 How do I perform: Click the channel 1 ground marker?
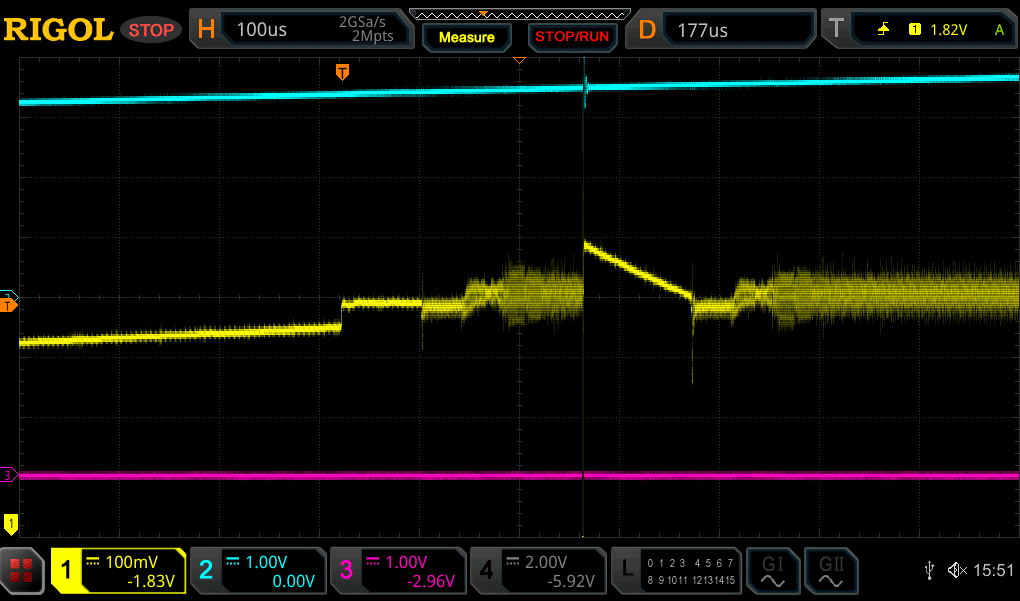(11, 522)
